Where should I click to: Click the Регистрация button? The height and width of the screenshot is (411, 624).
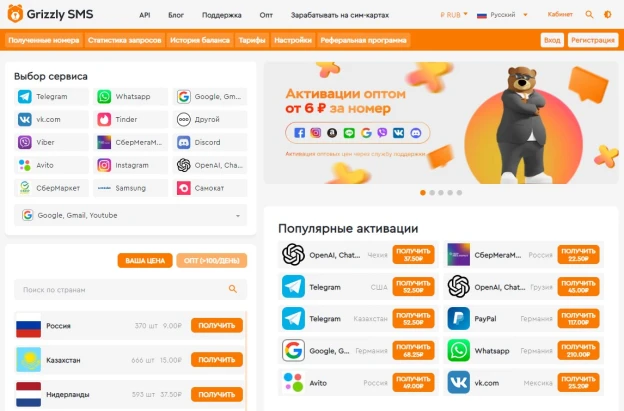(x=593, y=40)
